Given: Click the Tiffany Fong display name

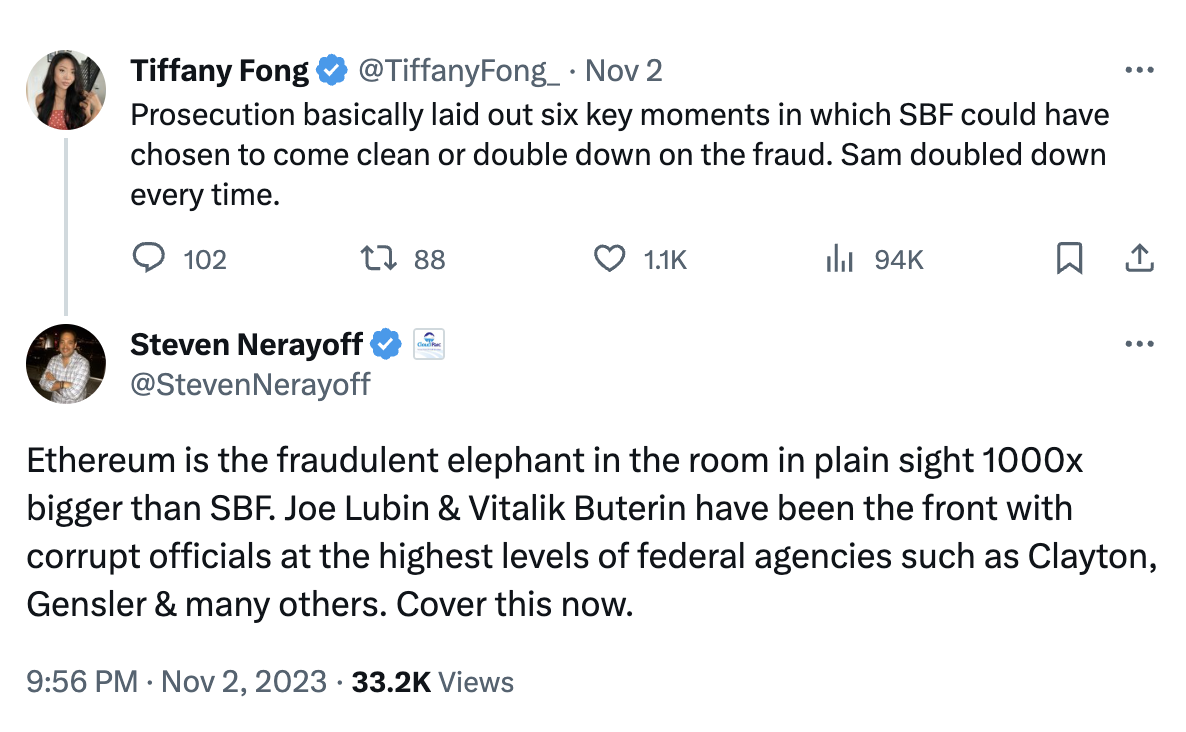Looking at the screenshot, I should (219, 71).
